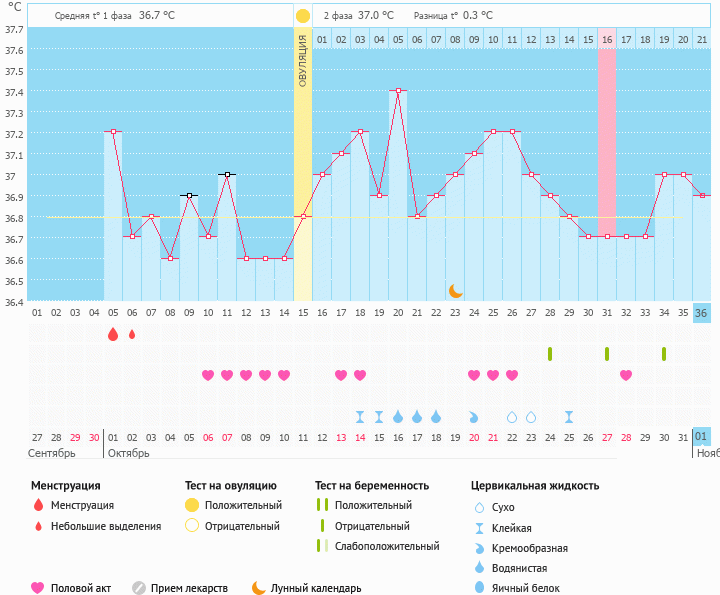
Task: Select the highlighted cycle day 36 cell
Action: 702,313
